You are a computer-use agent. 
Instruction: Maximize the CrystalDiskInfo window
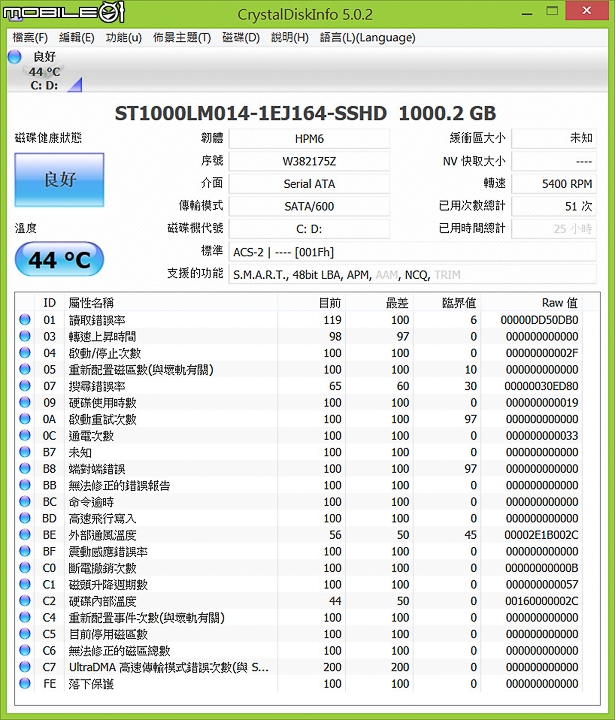552,11
